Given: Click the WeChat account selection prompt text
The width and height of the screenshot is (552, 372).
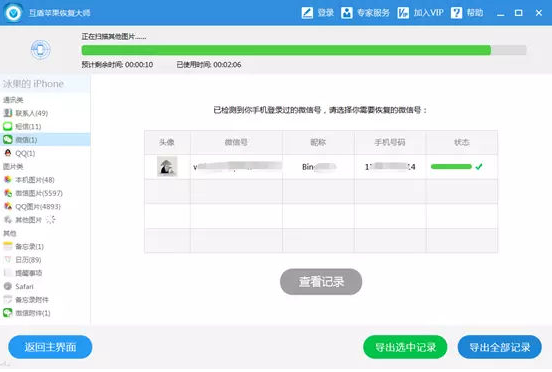Looking at the screenshot, I should pos(320,110).
